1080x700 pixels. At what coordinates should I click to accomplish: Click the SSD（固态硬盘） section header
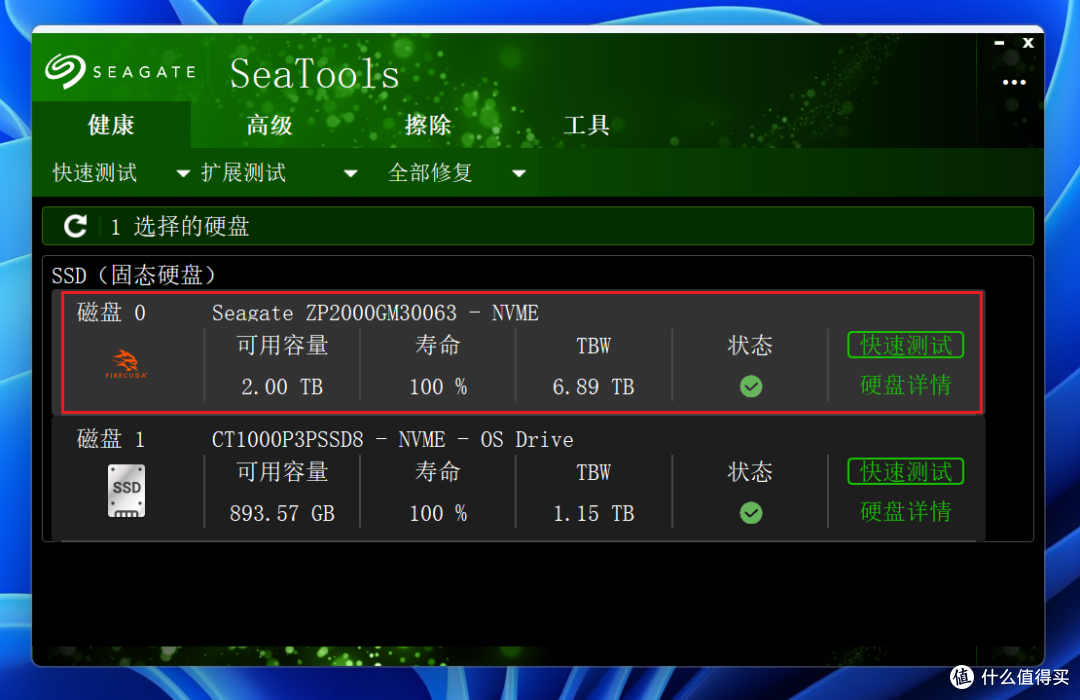tap(134, 276)
